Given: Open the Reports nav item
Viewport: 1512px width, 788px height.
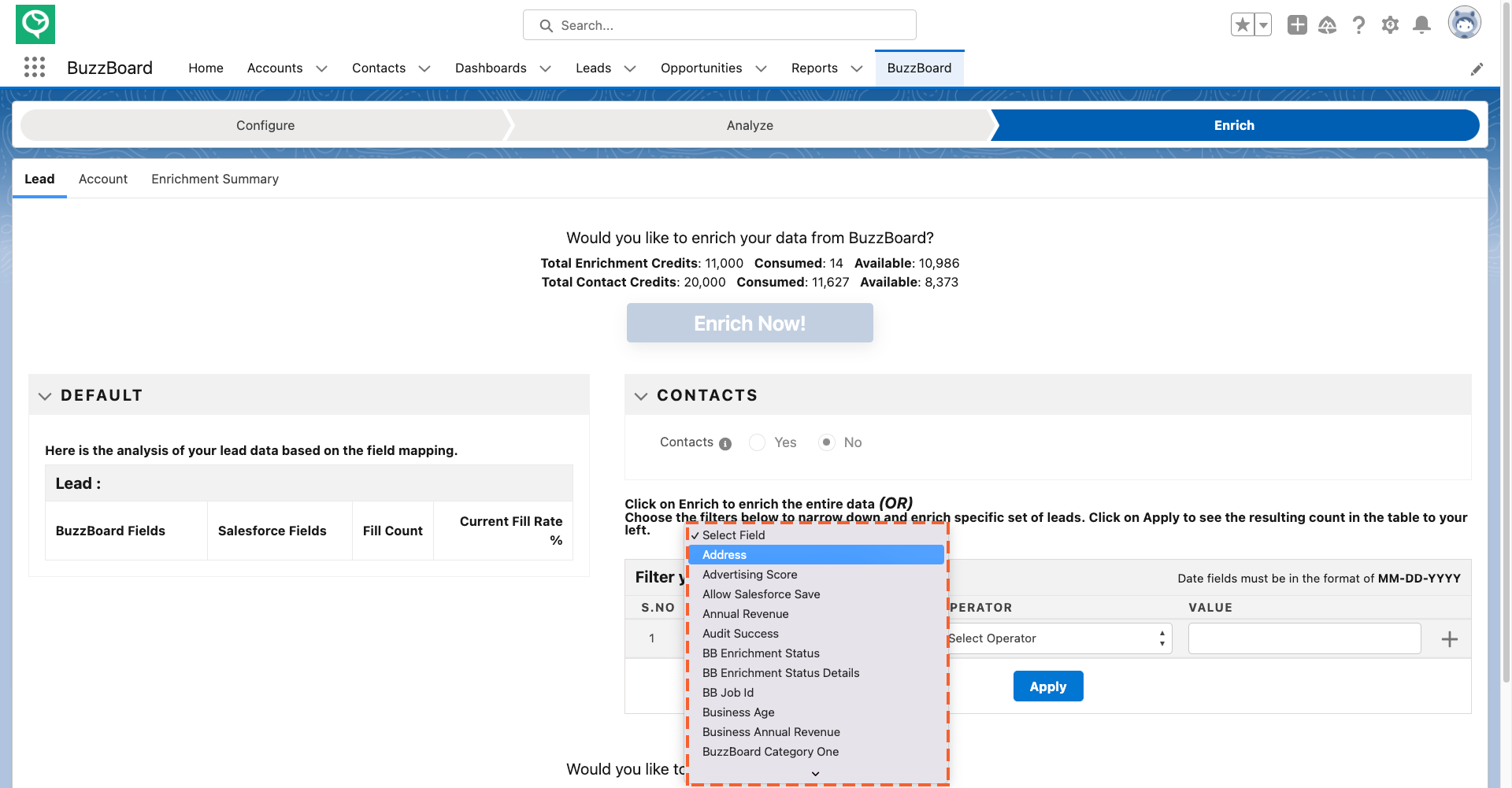Looking at the screenshot, I should [814, 68].
